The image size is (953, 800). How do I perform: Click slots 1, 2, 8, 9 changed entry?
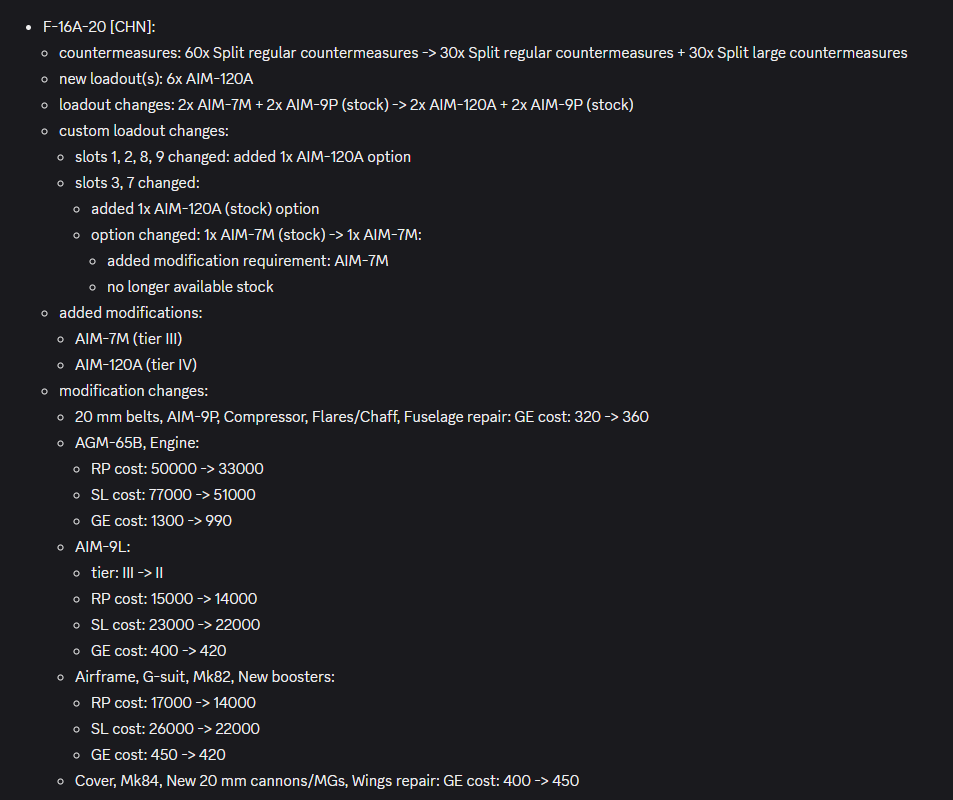pos(243,157)
